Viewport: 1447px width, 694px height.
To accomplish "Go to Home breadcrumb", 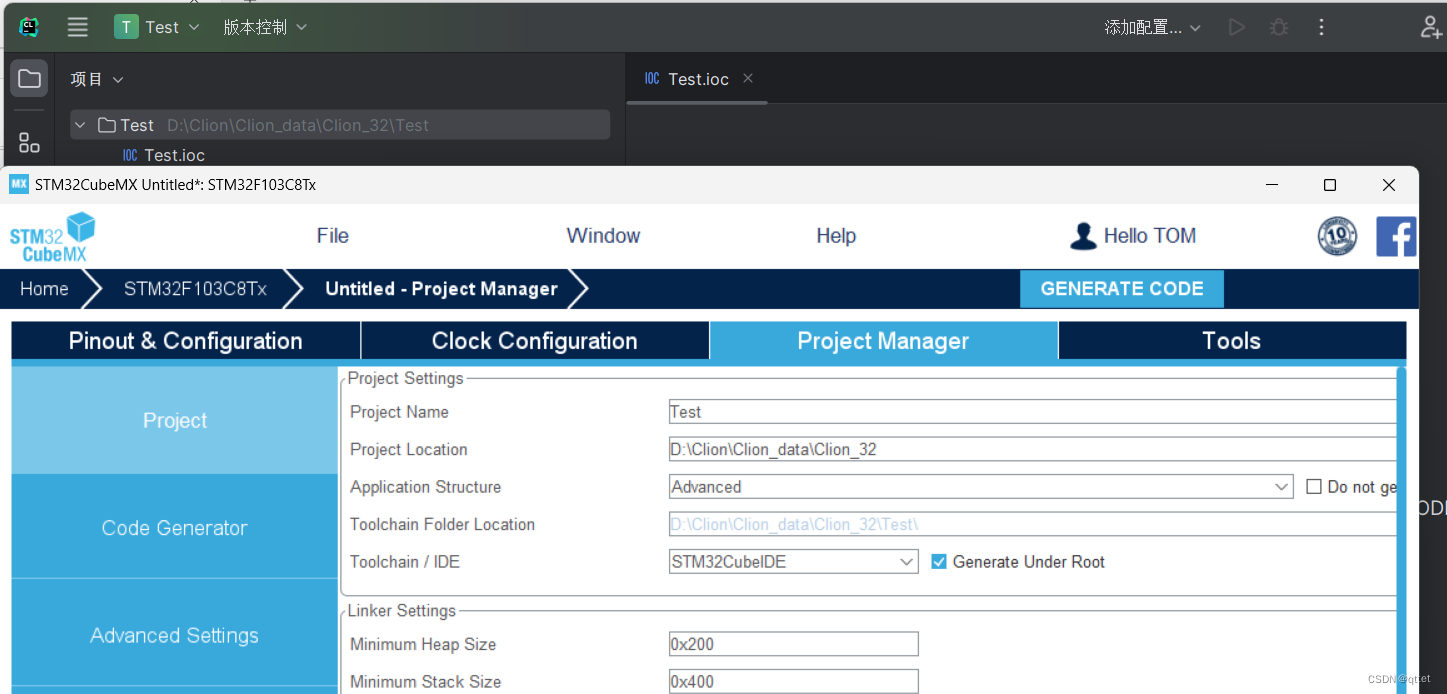I will [44, 289].
